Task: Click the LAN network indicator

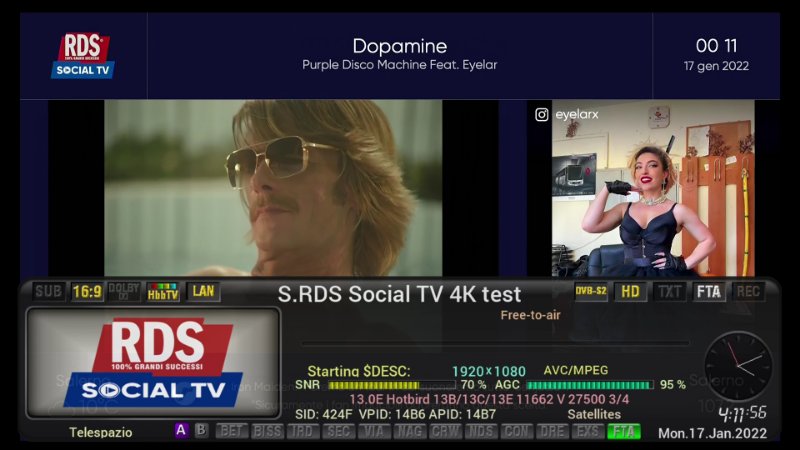Action: pos(203,292)
